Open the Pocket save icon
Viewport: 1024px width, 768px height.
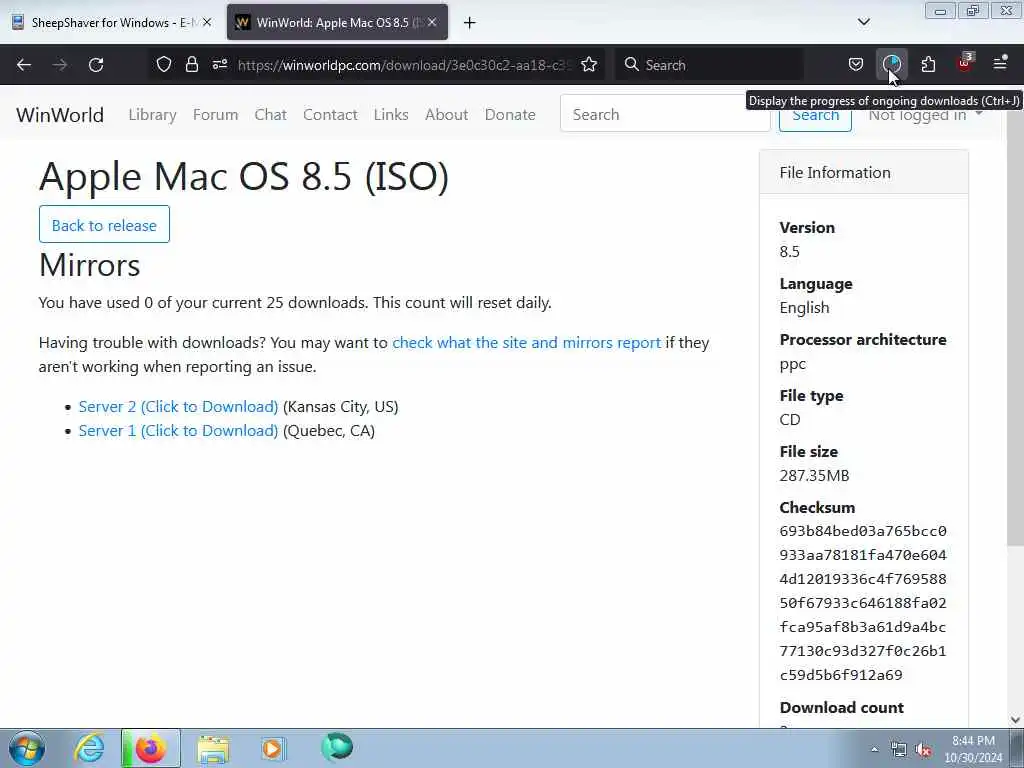[x=856, y=65]
